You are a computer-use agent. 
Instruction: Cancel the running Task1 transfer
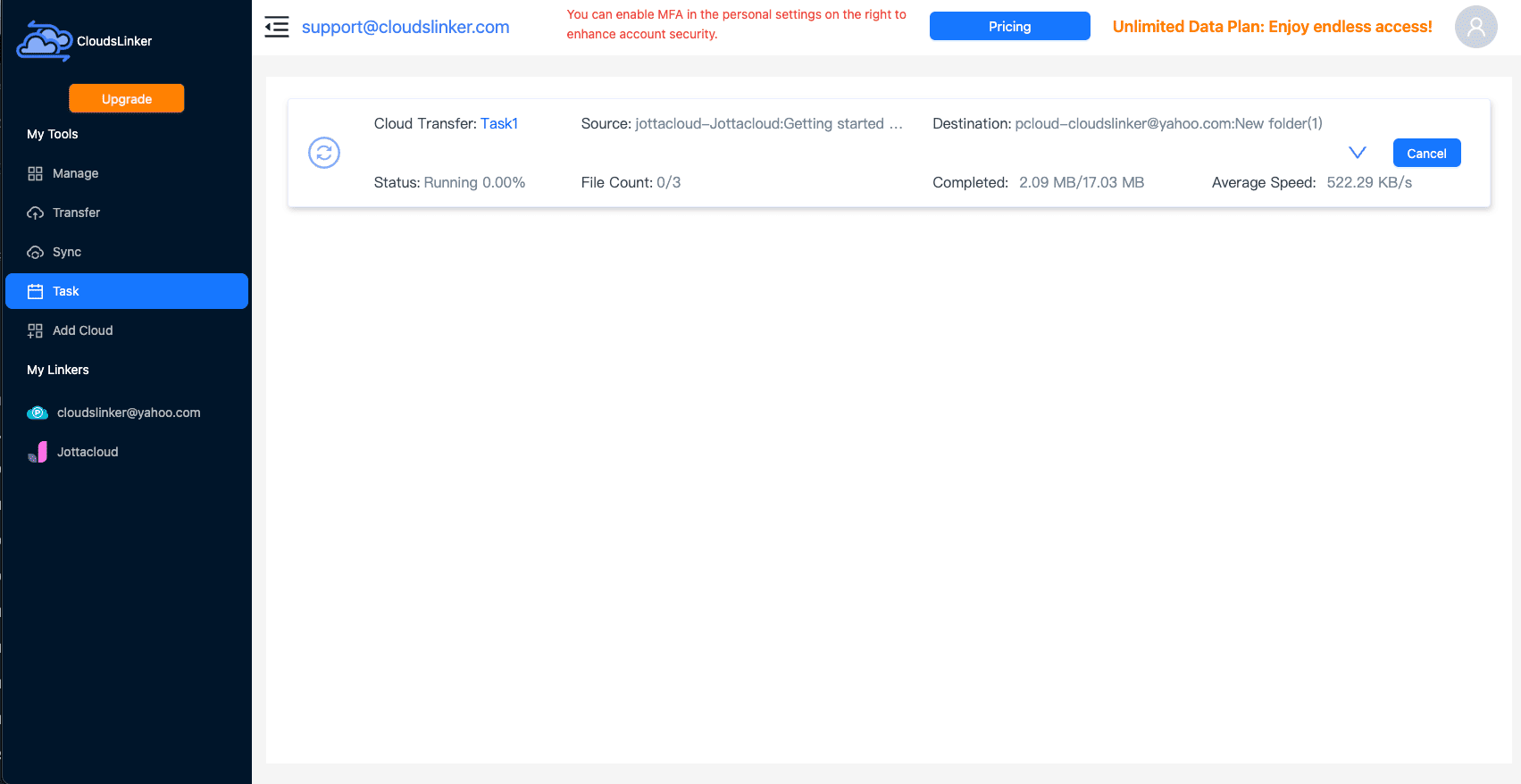1427,153
